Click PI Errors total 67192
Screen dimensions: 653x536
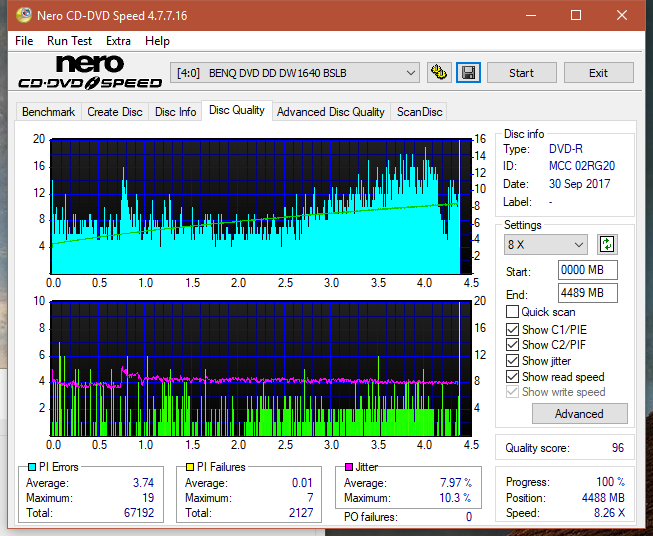click(x=139, y=512)
